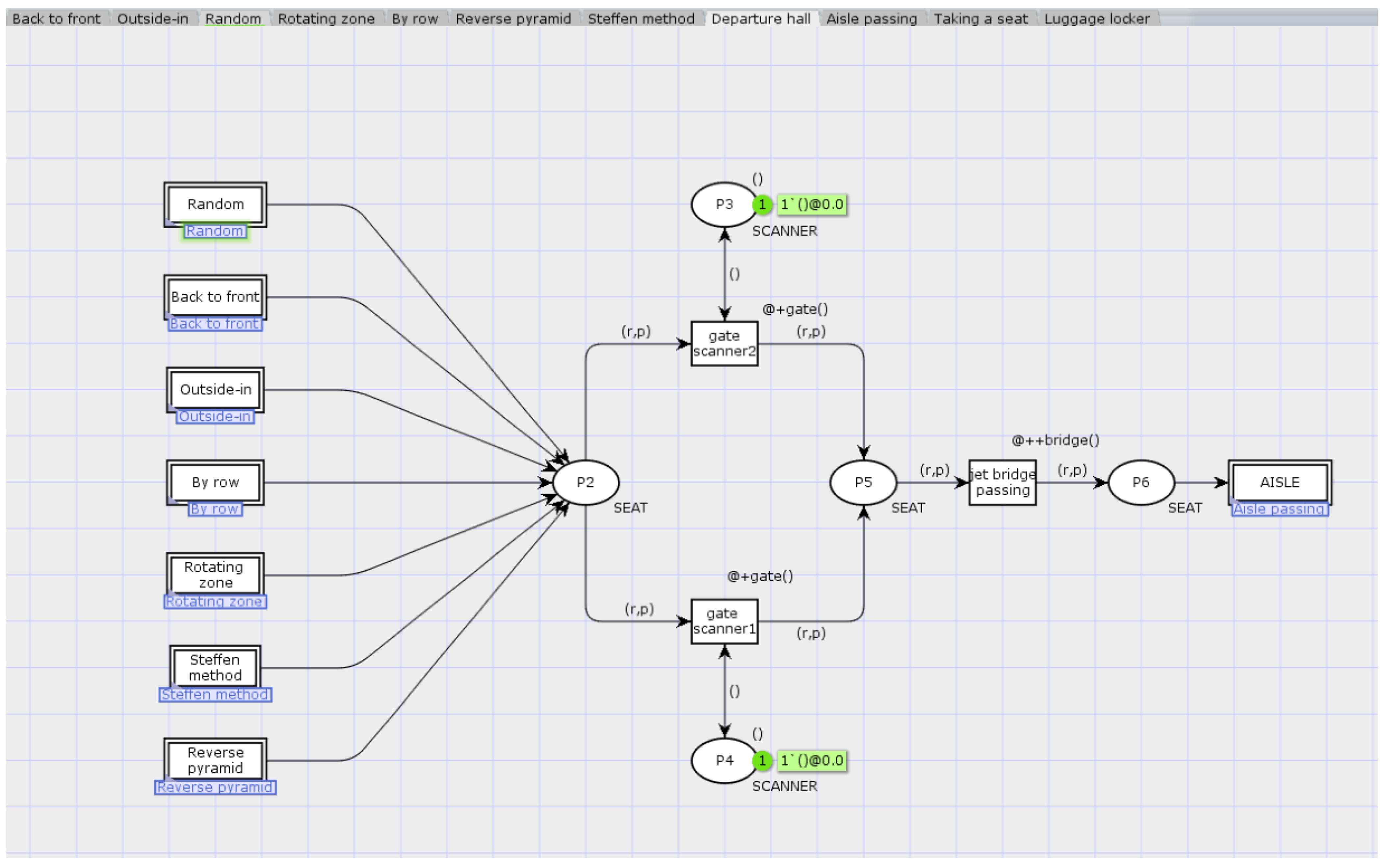The height and width of the screenshot is (868, 1385).
Task: Select place P4
Action: click(724, 760)
